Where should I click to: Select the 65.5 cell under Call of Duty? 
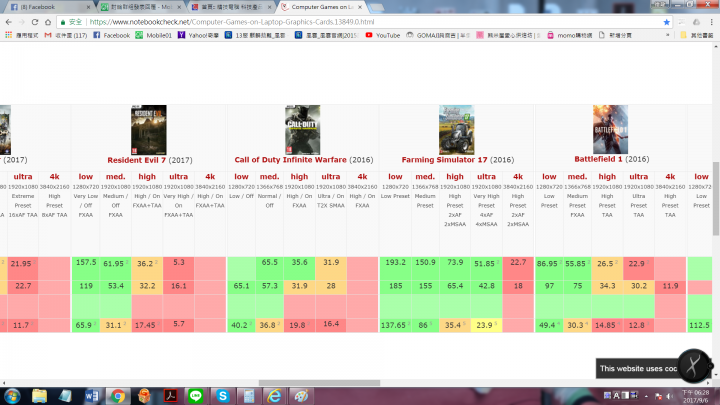click(x=270, y=268)
